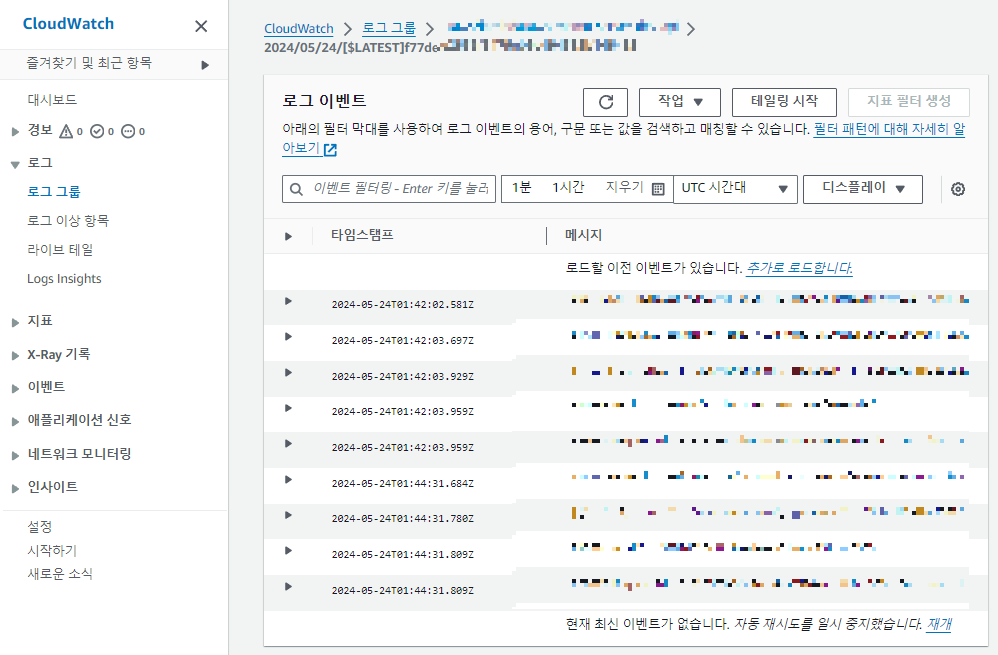Screen dimensions: 998x655
Task: Open 설정 in the sidebar
Action: (39, 527)
